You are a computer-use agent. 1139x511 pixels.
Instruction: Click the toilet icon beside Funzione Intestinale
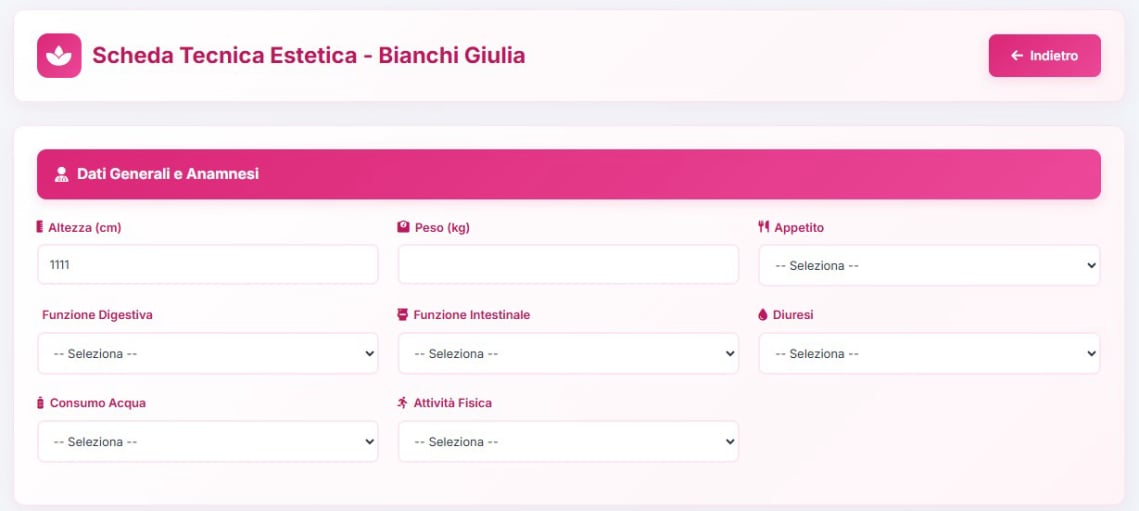[x=403, y=315]
